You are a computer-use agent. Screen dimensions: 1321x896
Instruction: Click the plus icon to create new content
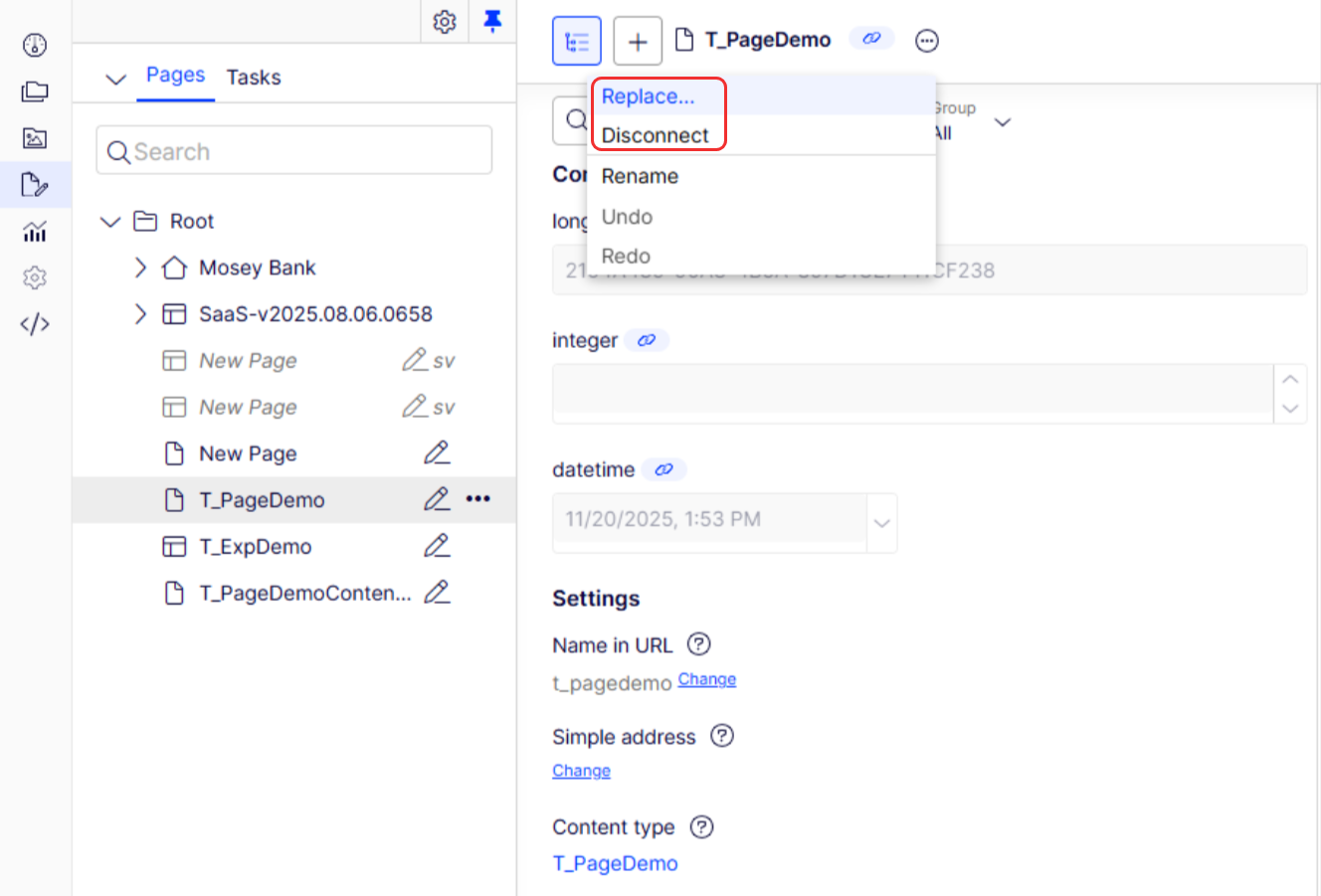coord(638,40)
